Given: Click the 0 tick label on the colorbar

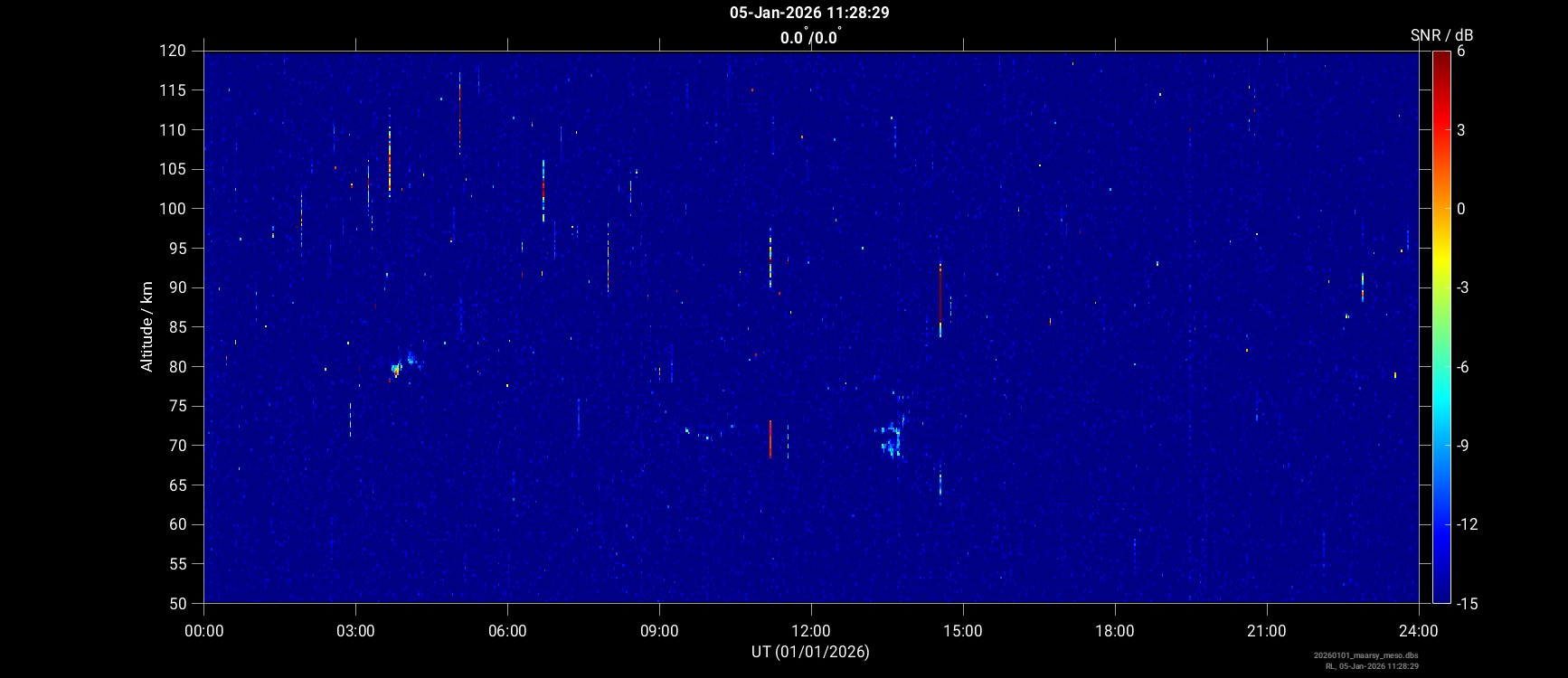Looking at the screenshot, I should [1460, 209].
